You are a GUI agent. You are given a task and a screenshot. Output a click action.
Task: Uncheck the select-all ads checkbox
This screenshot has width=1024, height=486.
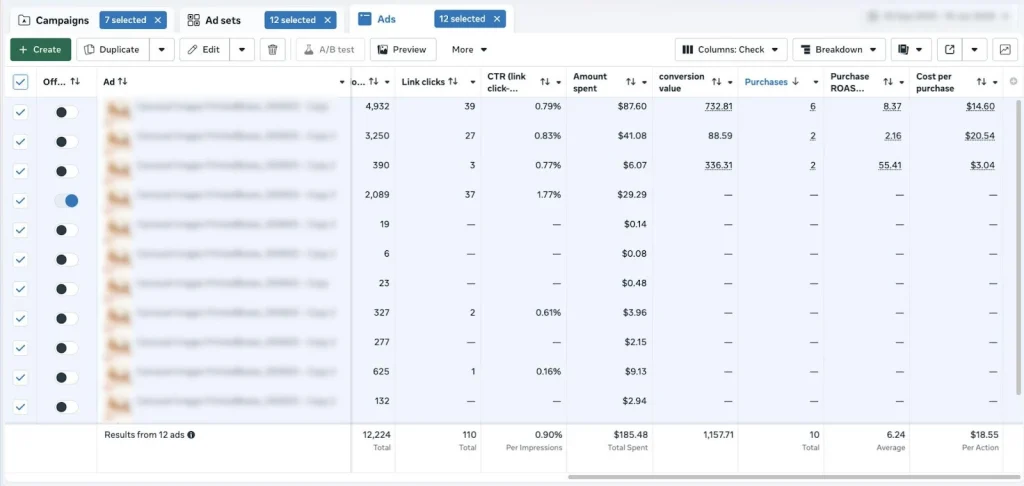(x=20, y=82)
